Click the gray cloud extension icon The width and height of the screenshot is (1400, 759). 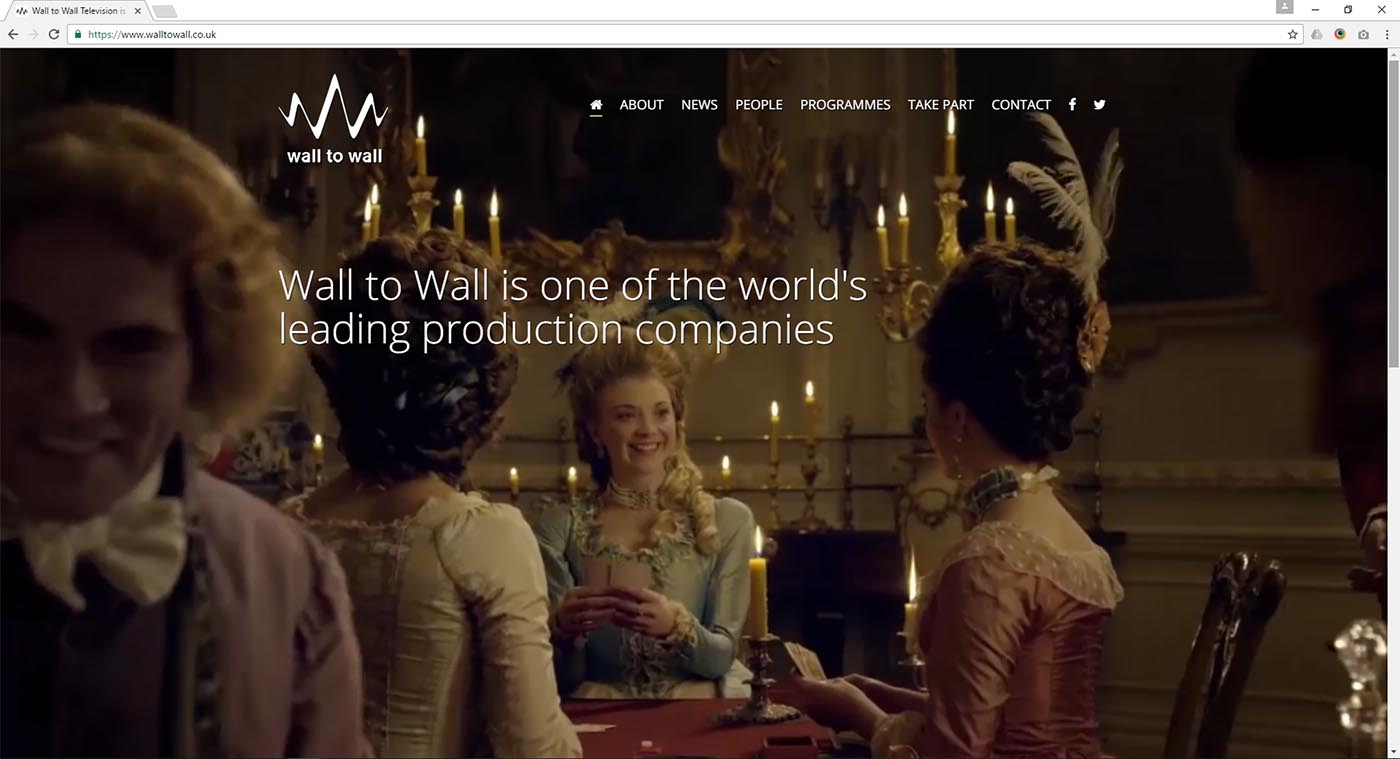tap(1317, 34)
